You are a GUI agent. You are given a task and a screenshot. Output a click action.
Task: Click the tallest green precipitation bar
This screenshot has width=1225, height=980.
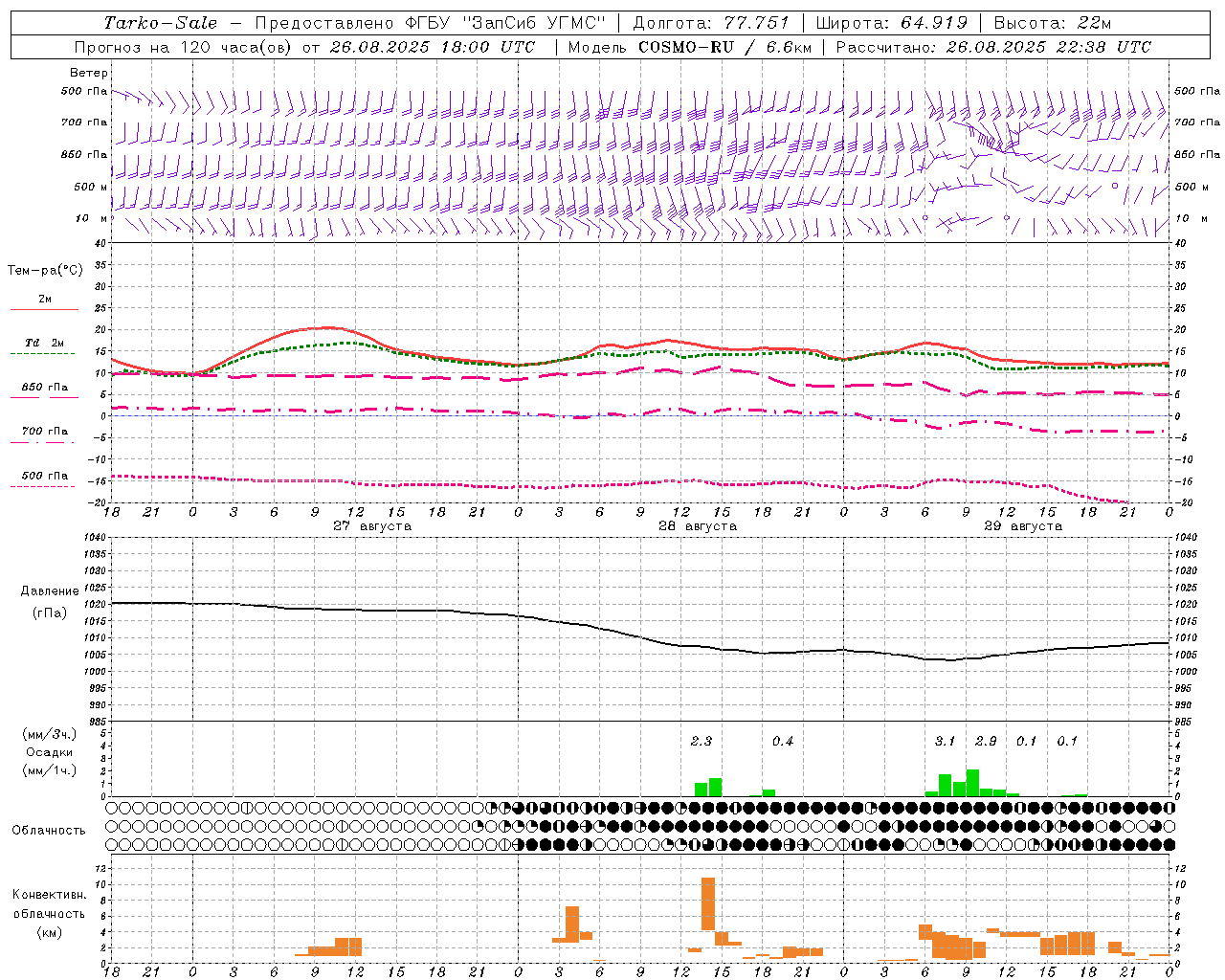(x=972, y=783)
